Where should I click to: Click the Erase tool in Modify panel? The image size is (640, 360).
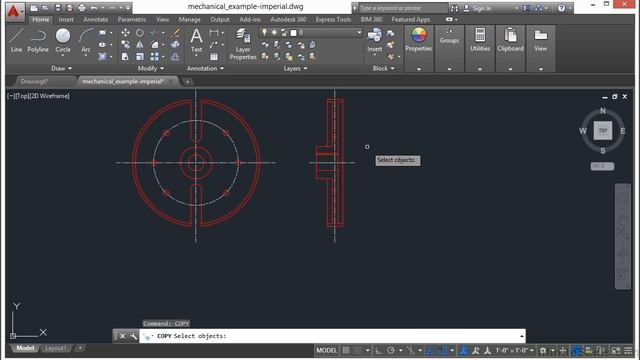[x=176, y=33]
